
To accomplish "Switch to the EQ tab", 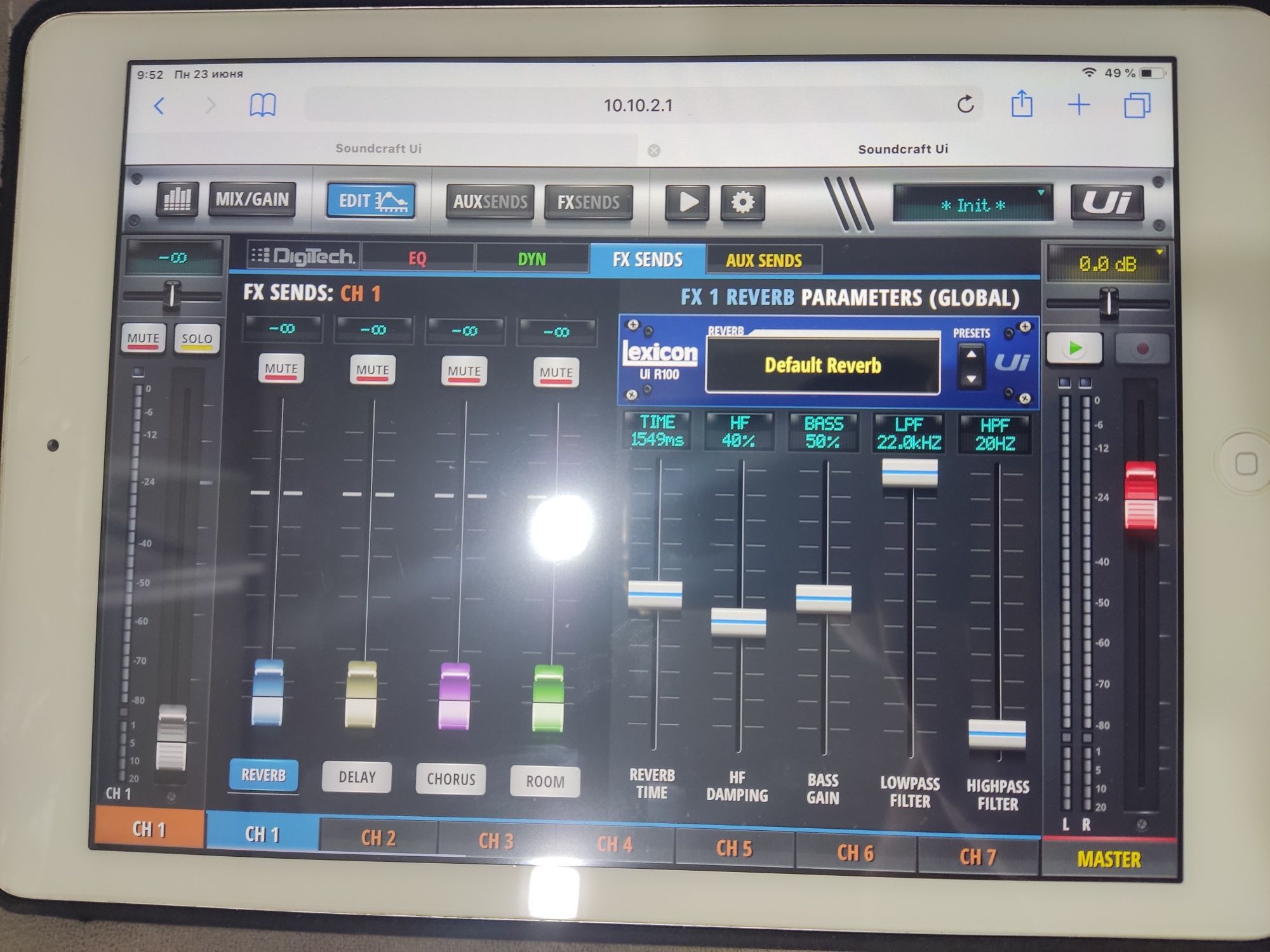I will click(417, 258).
